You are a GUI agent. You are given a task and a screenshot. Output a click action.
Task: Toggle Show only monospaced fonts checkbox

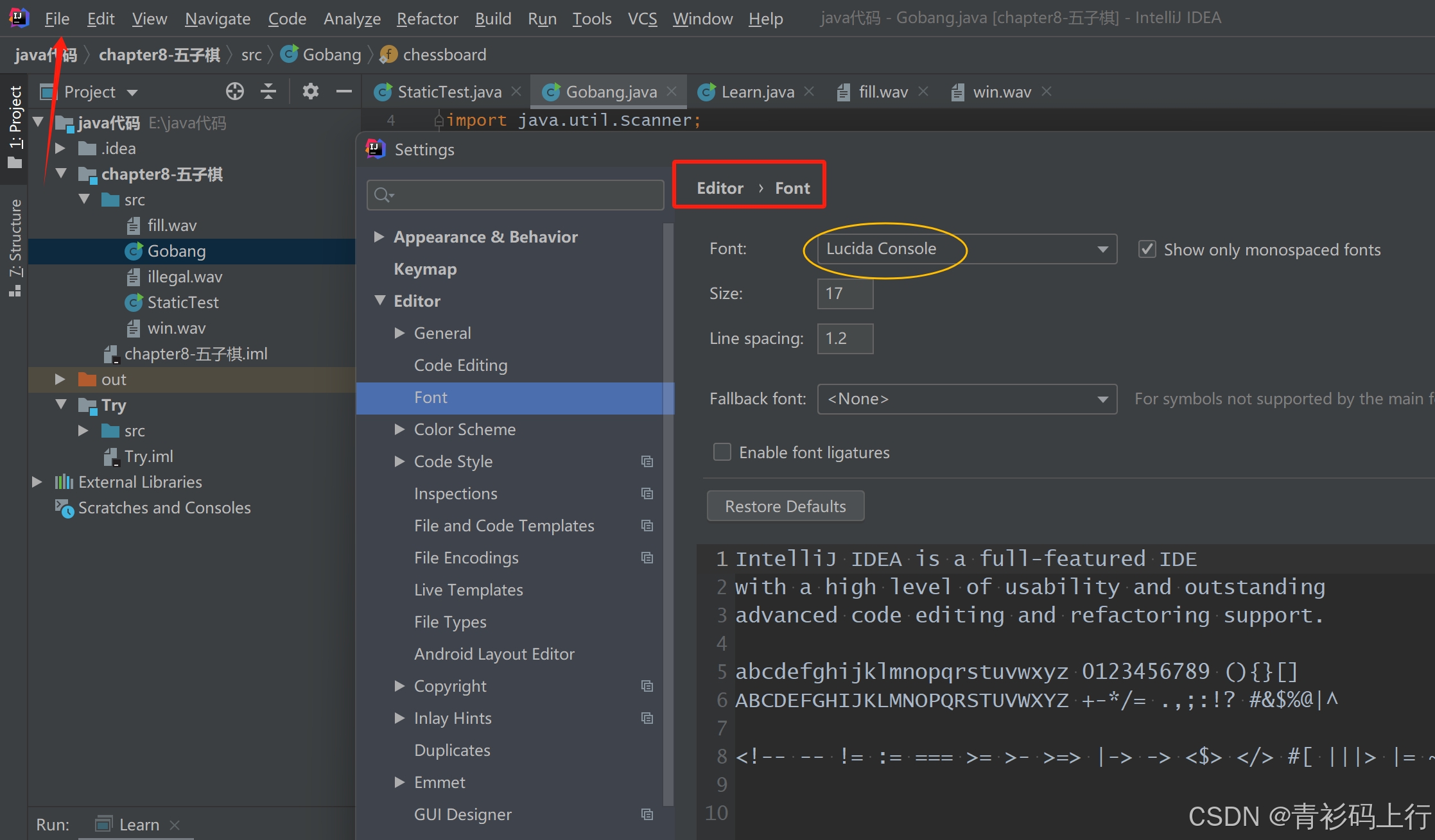click(1147, 249)
